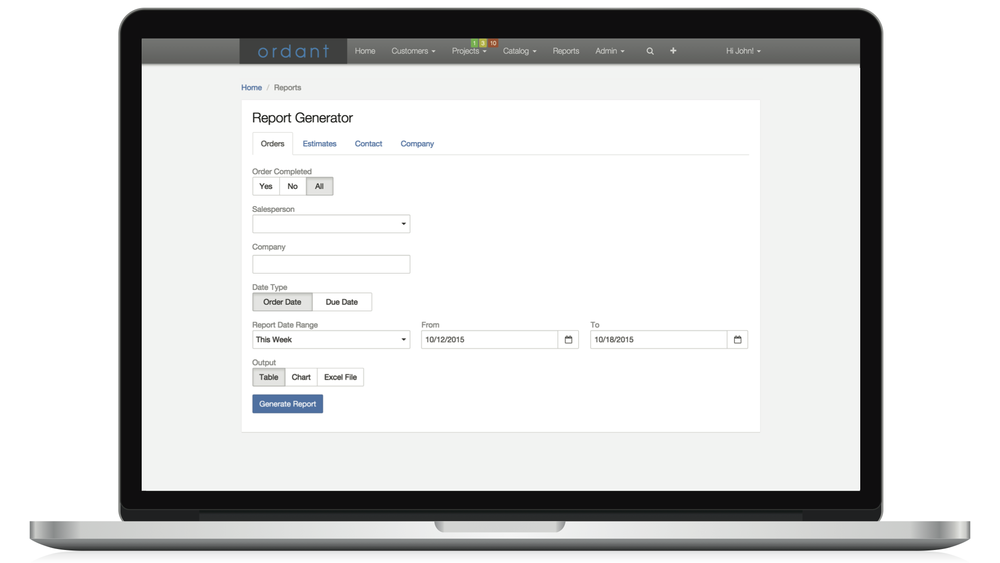Viewport: 1000px width, 563px height.
Task: Click the search magnifier icon in navbar
Action: [650, 51]
